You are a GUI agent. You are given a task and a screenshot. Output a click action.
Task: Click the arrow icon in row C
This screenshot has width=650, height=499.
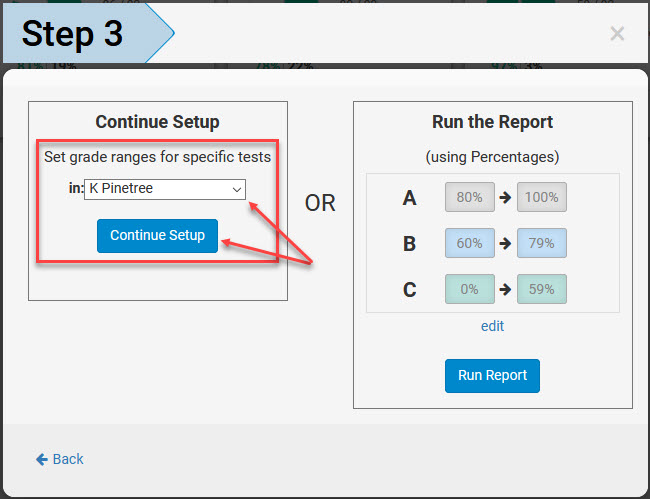(x=505, y=289)
